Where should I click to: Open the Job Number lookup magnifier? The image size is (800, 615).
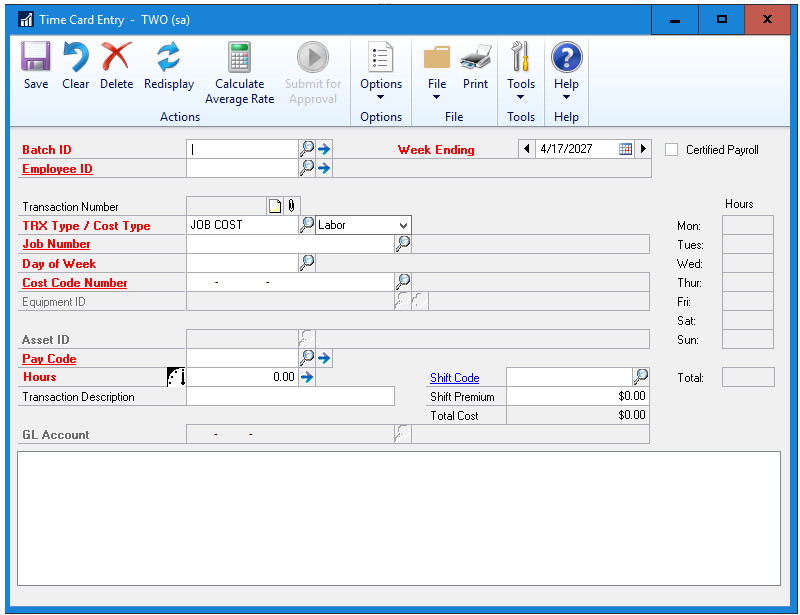tap(403, 243)
